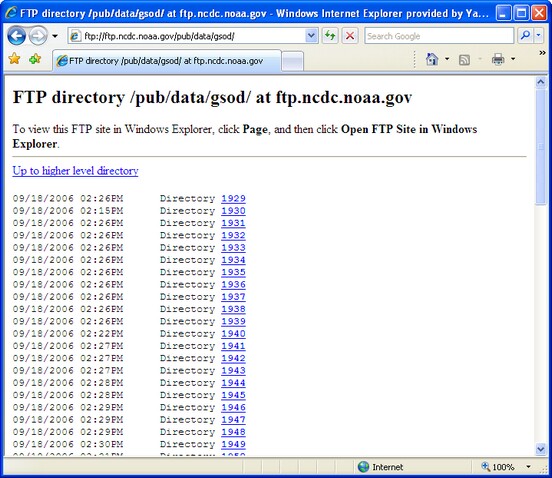
Task: Click the '02:22PM' timestamp for 1940
Action: 102,334
